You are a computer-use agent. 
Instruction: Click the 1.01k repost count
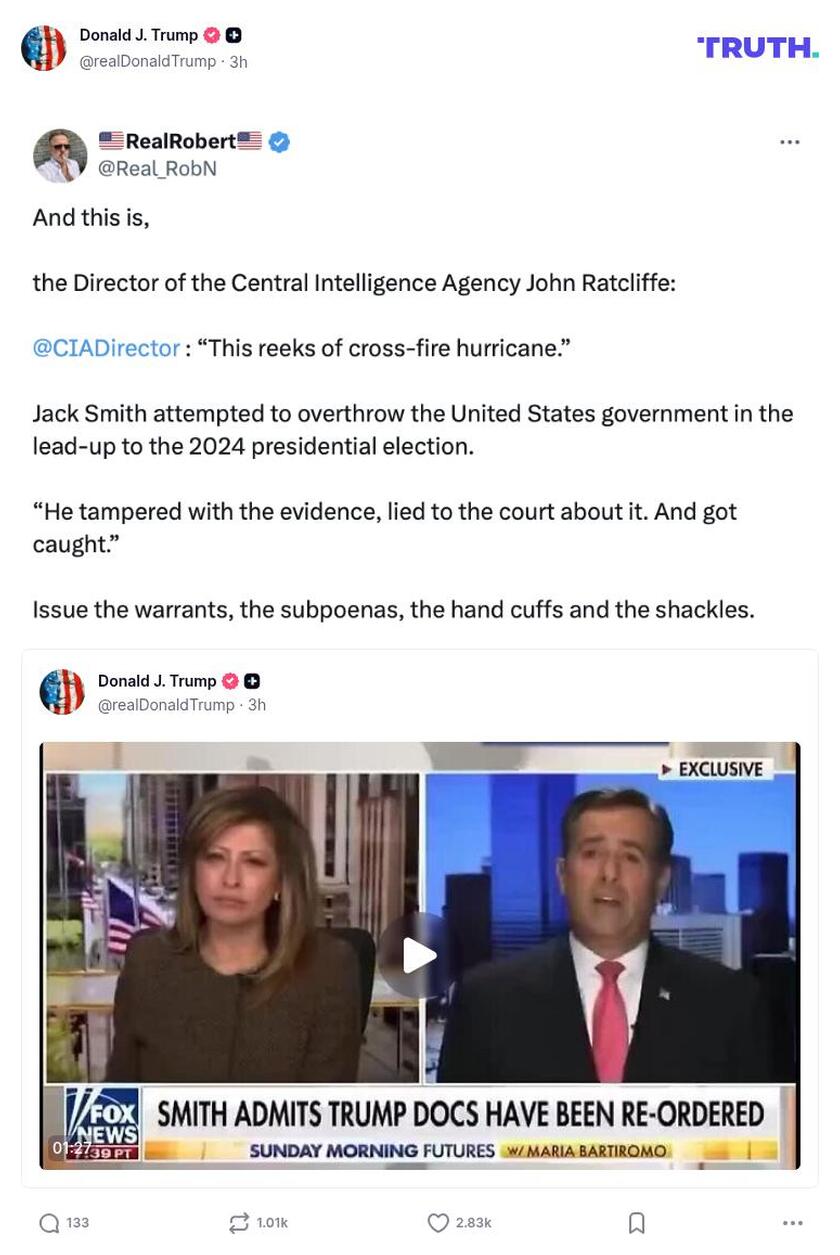pos(272,1223)
